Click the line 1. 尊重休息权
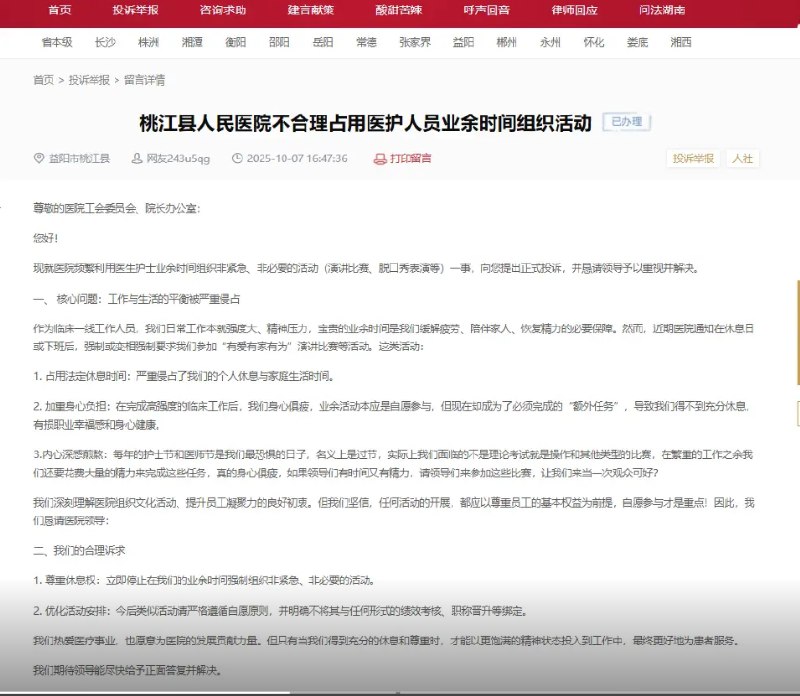This screenshot has height=696, width=800. (x=205, y=580)
